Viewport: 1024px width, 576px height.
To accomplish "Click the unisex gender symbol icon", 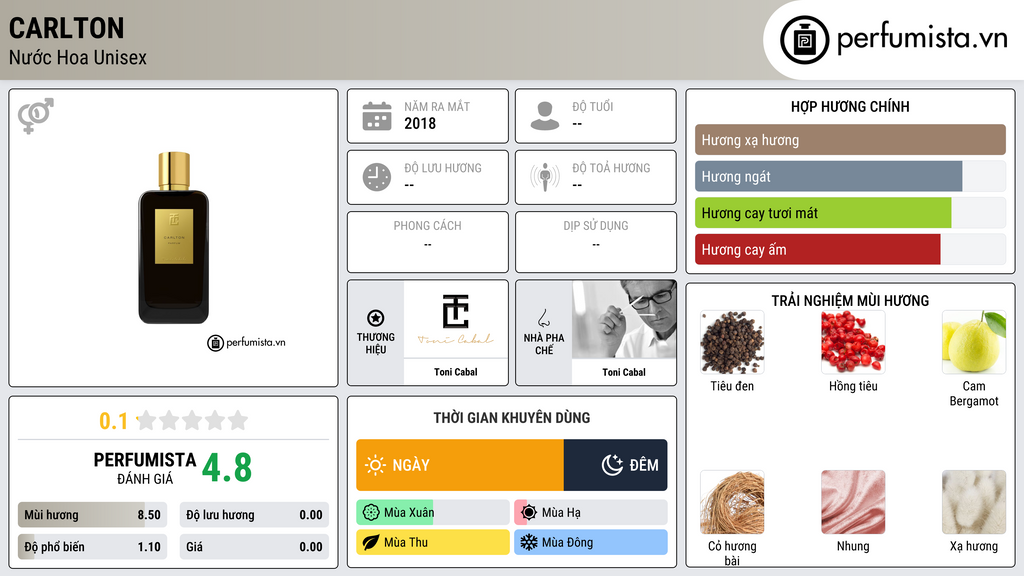I will coord(36,116).
